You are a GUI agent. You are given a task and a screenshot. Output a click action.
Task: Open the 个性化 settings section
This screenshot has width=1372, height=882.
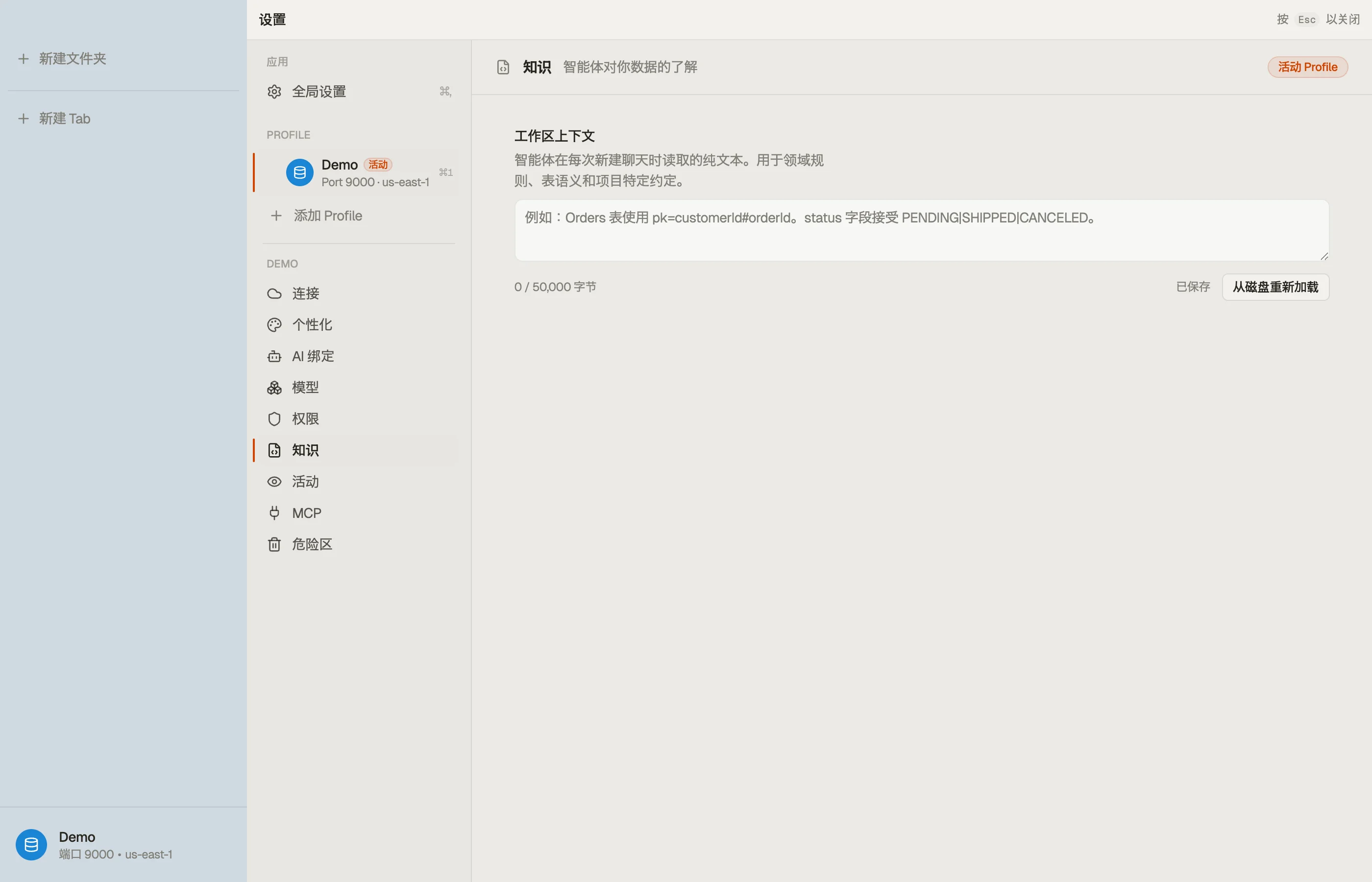359,325
